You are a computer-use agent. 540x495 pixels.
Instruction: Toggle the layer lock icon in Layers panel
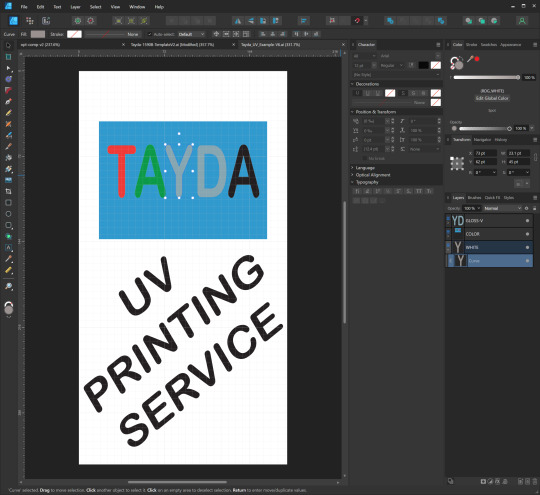point(534,208)
